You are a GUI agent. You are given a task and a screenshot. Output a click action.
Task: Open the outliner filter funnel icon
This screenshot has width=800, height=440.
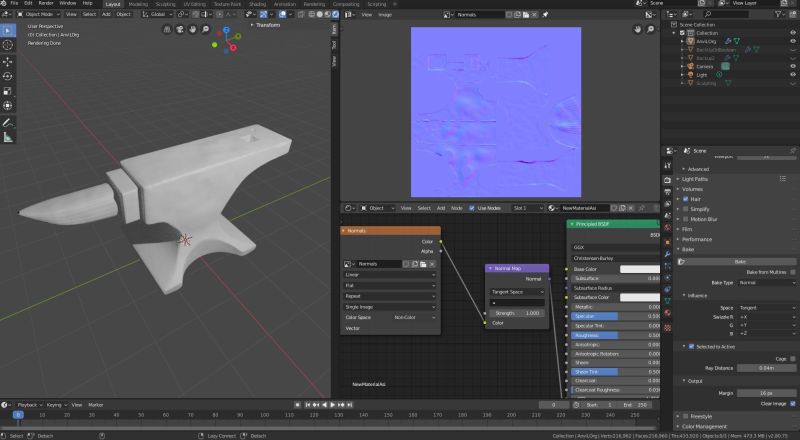click(779, 14)
